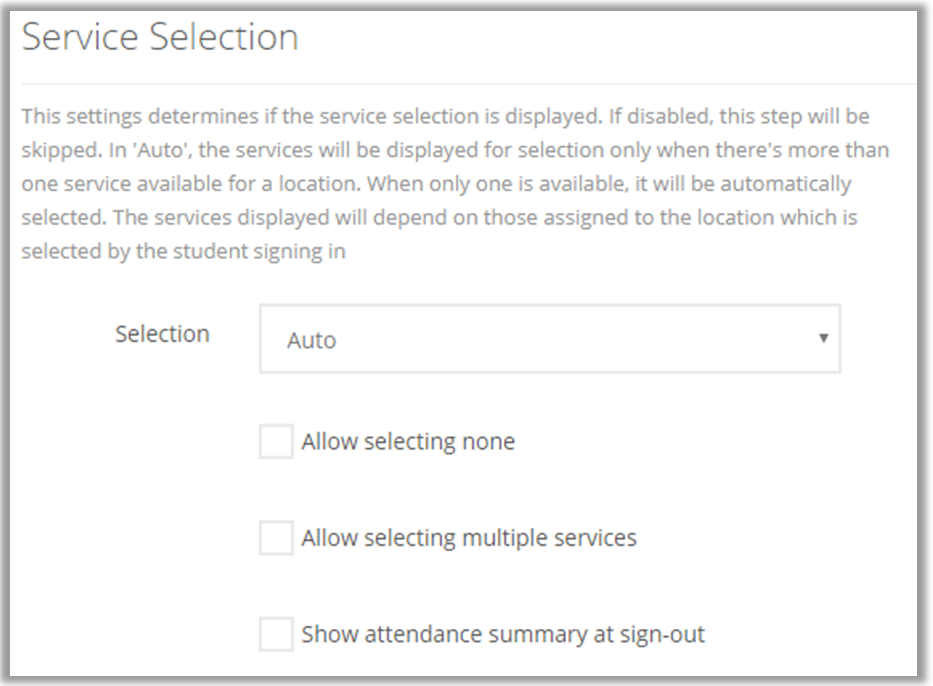Image resolution: width=933 pixels, height=686 pixels.
Task: Click the 'Allow selecting none' label text
Action: point(408,441)
